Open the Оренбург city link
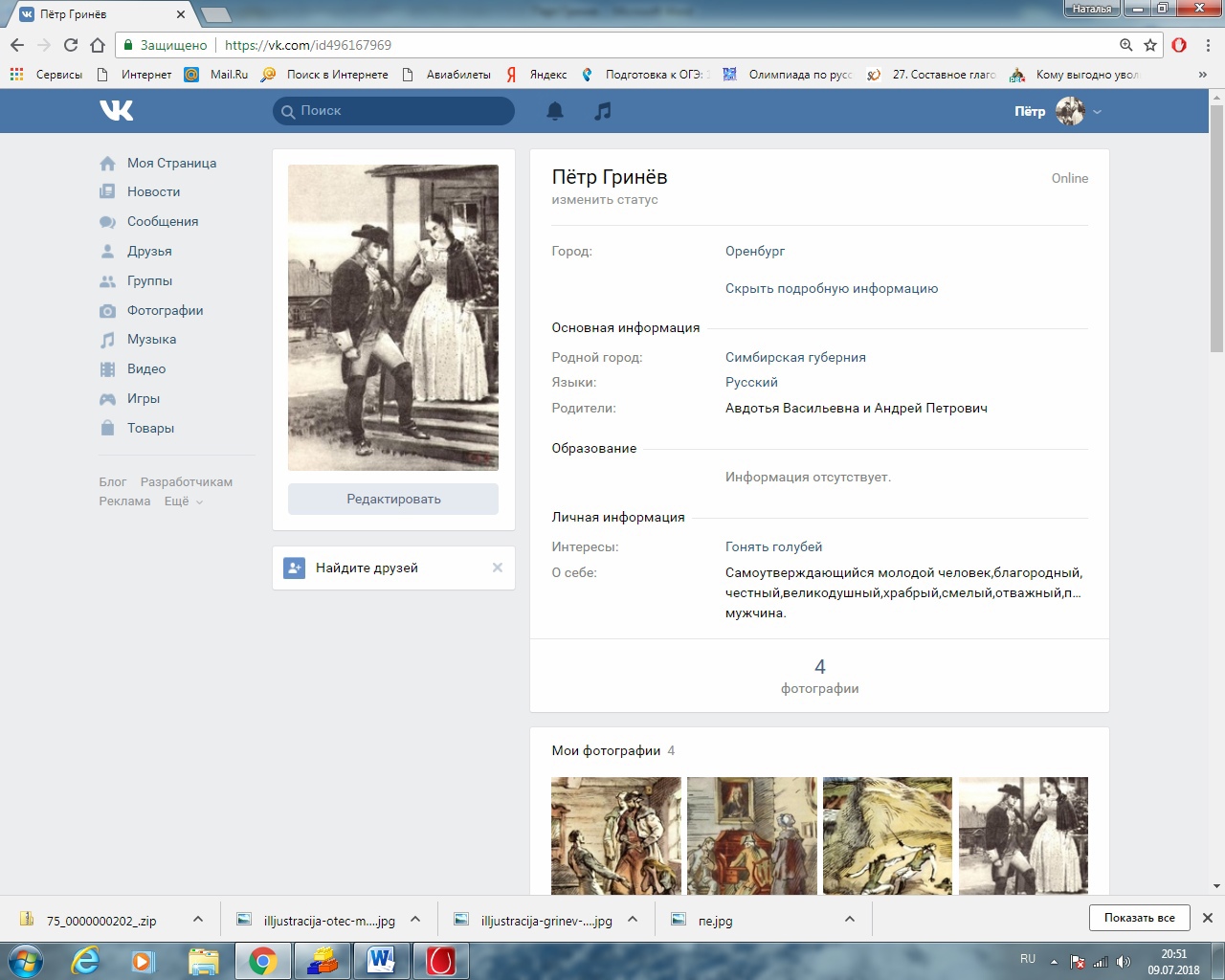1225x980 pixels. coord(755,252)
